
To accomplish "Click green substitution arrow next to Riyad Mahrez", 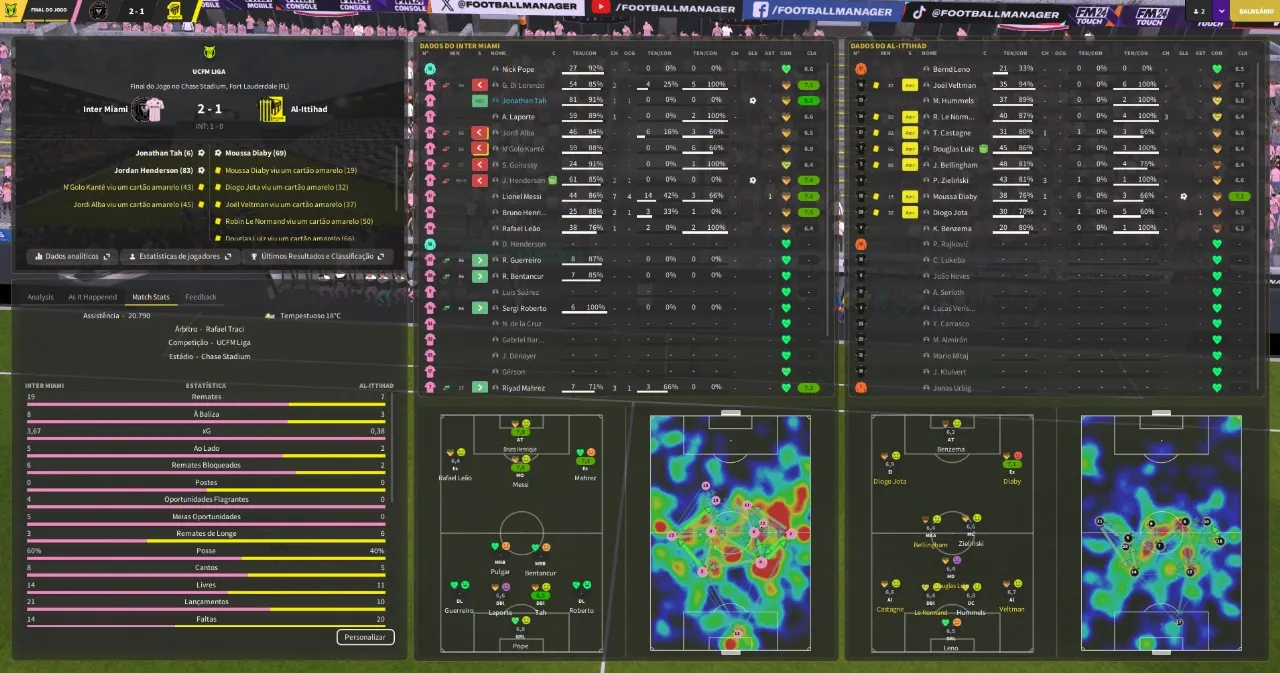I will click(x=479, y=388).
